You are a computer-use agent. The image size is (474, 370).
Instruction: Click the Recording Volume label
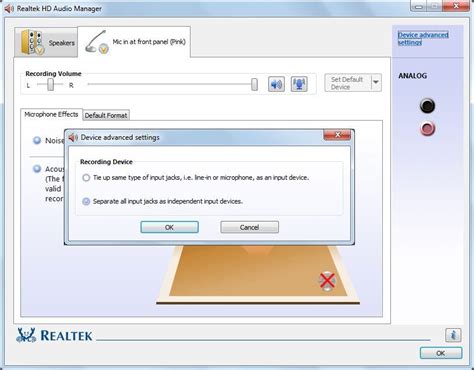[x=53, y=74]
